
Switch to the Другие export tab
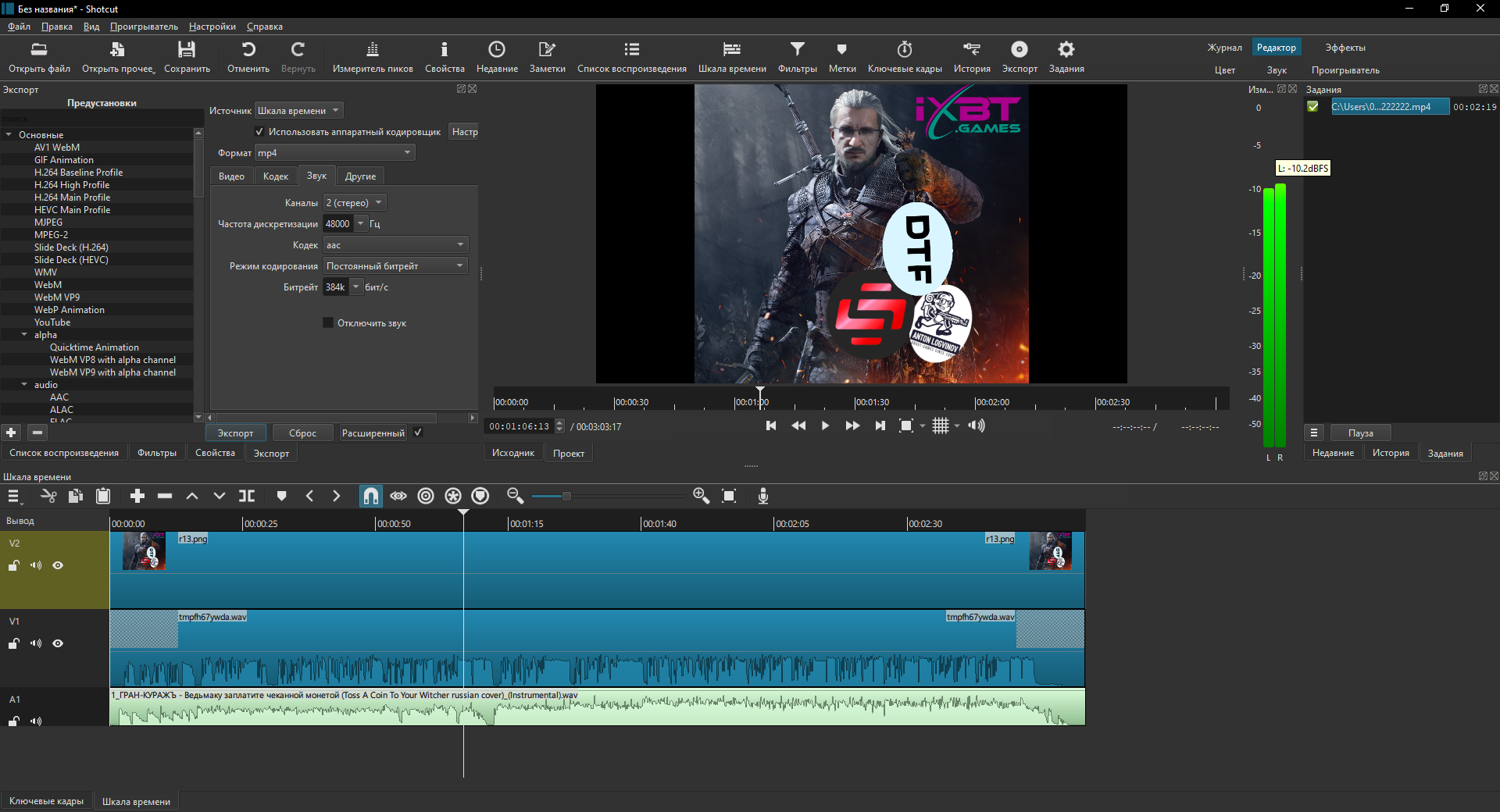[360, 176]
